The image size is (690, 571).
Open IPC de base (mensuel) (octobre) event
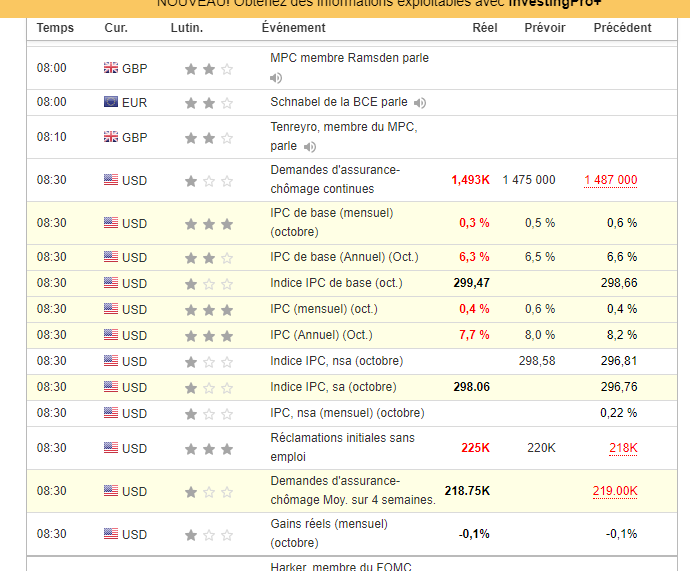(x=331, y=222)
